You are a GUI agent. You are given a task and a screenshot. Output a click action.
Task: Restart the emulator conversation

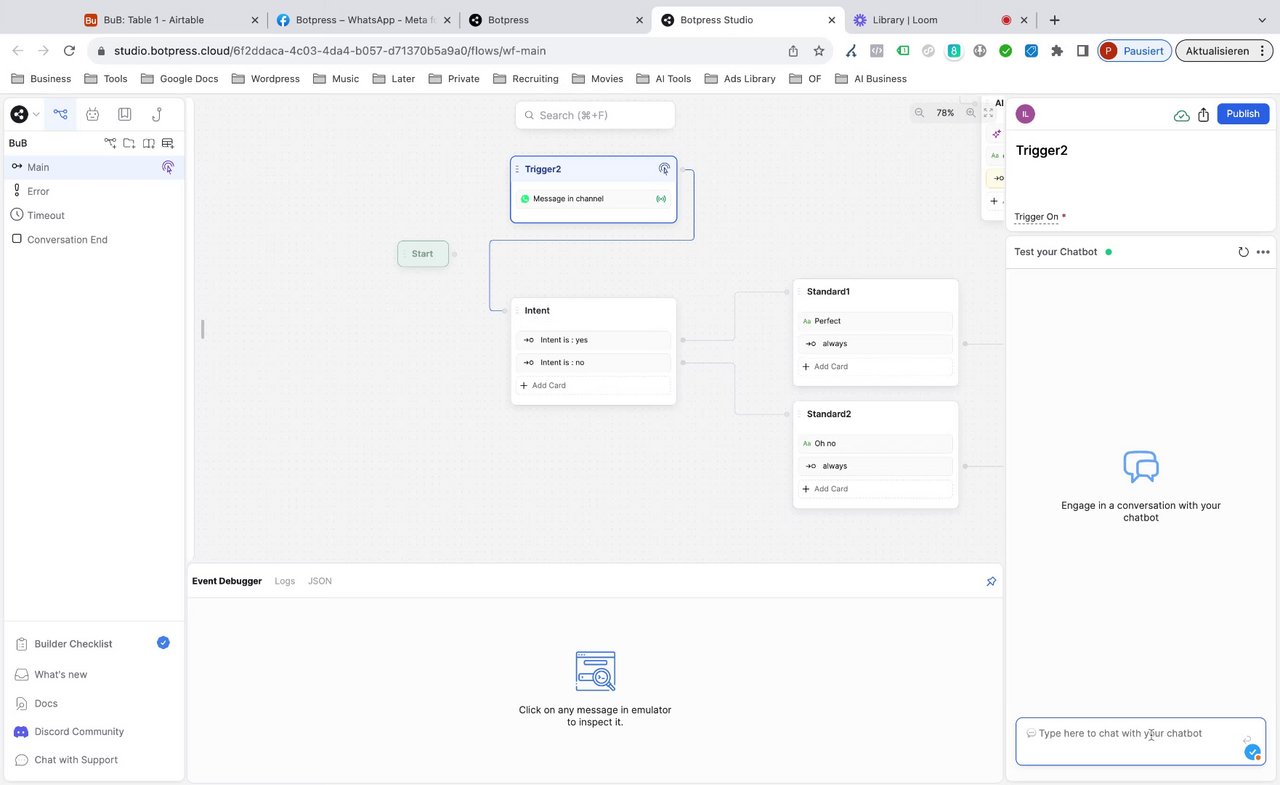point(1243,252)
